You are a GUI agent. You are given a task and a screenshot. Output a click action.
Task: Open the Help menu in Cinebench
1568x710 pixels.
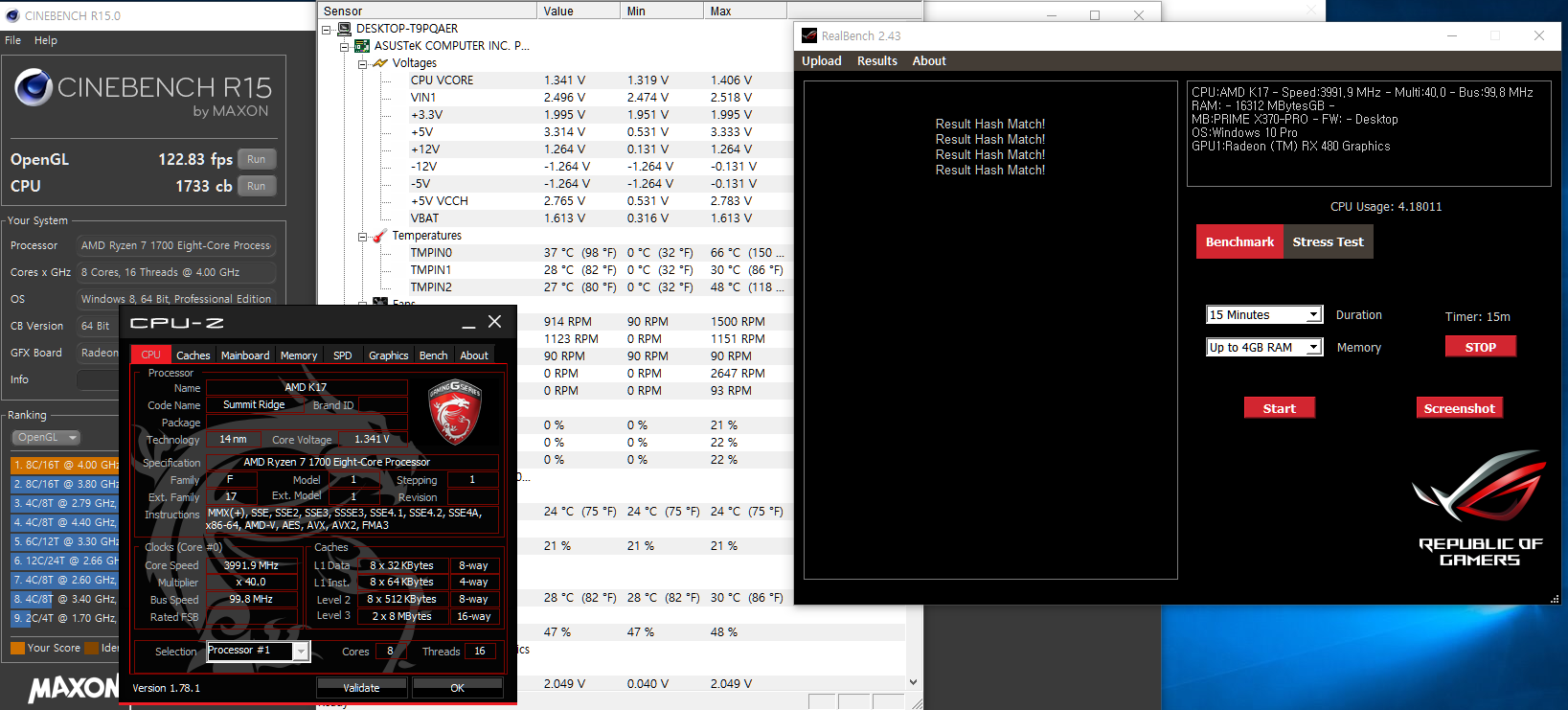coord(46,40)
